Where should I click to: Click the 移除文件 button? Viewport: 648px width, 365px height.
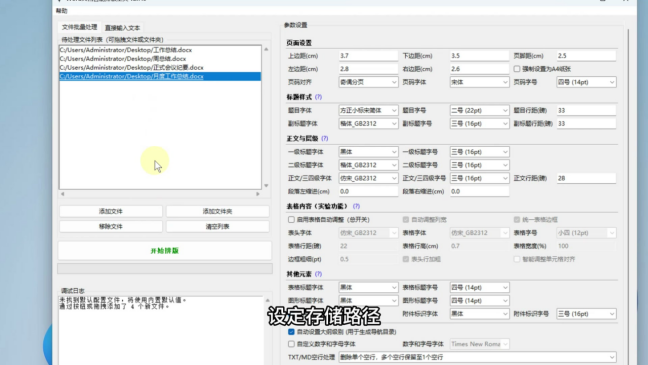coord(111,227)
